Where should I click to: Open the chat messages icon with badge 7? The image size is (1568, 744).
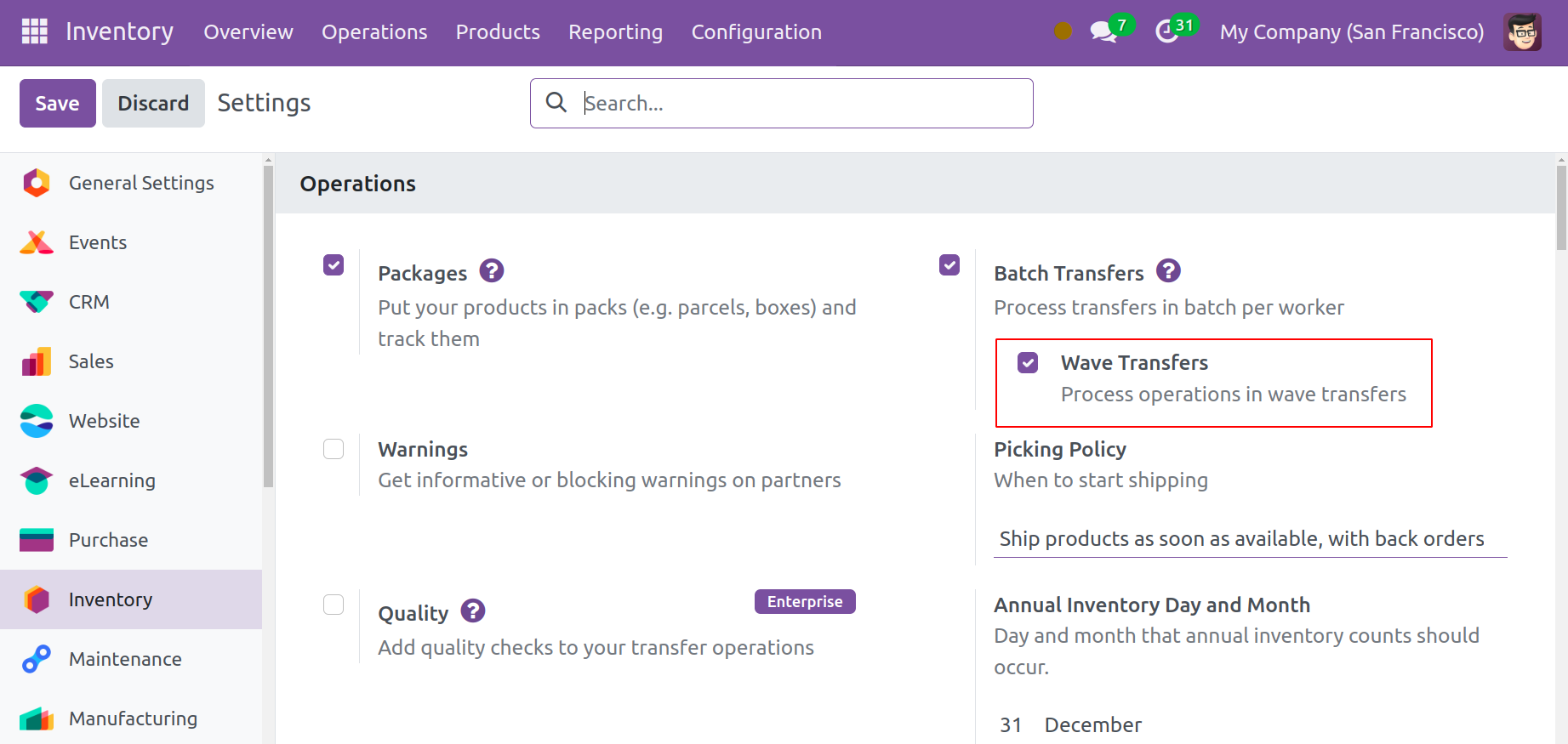click(1103, 32)
